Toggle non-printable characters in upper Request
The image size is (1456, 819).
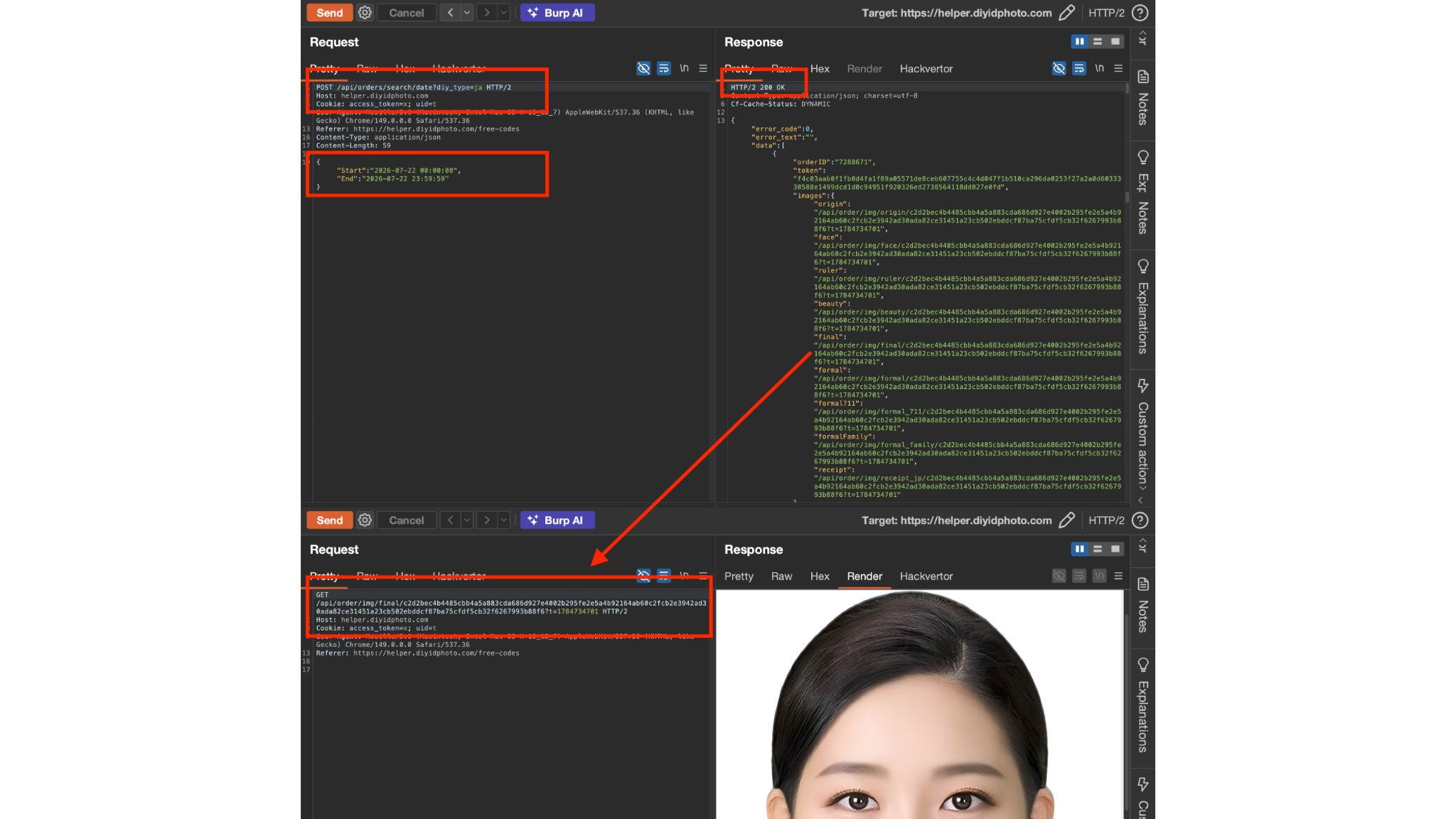(643, 68)
